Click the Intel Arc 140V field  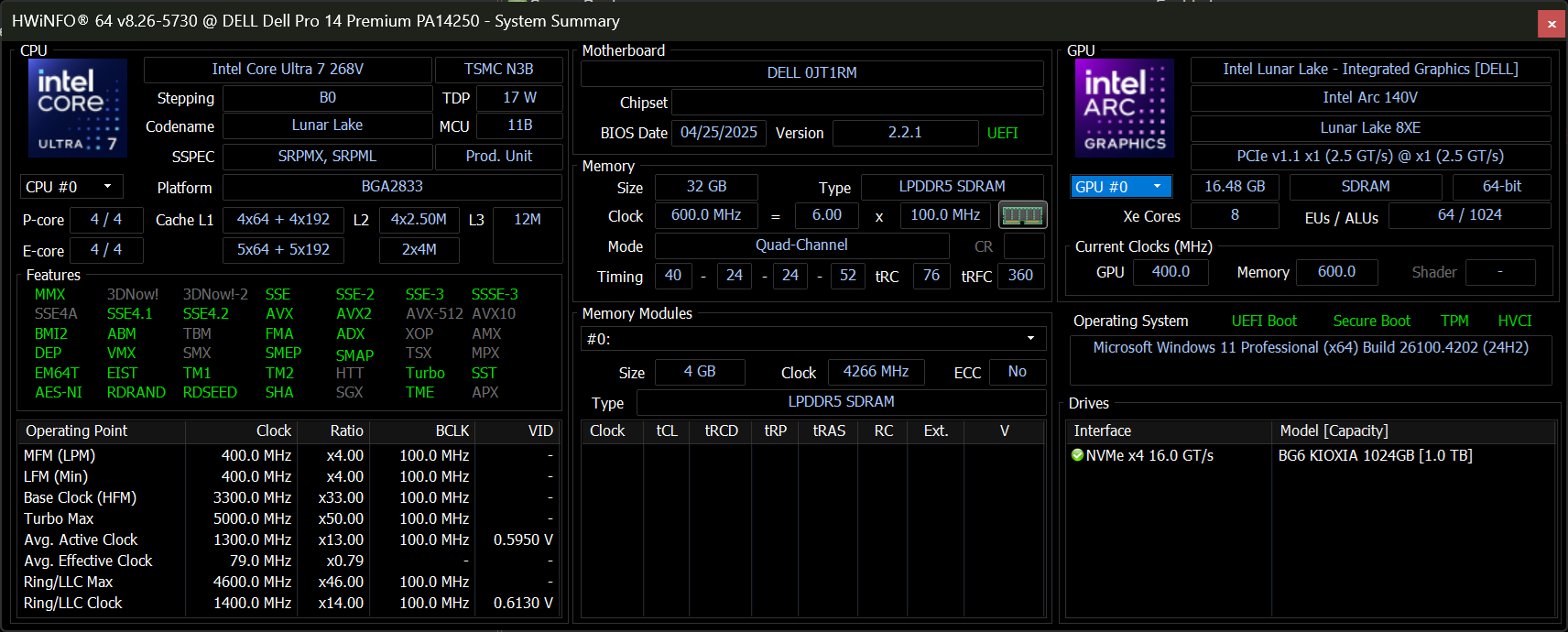[x=1370, y=98]
